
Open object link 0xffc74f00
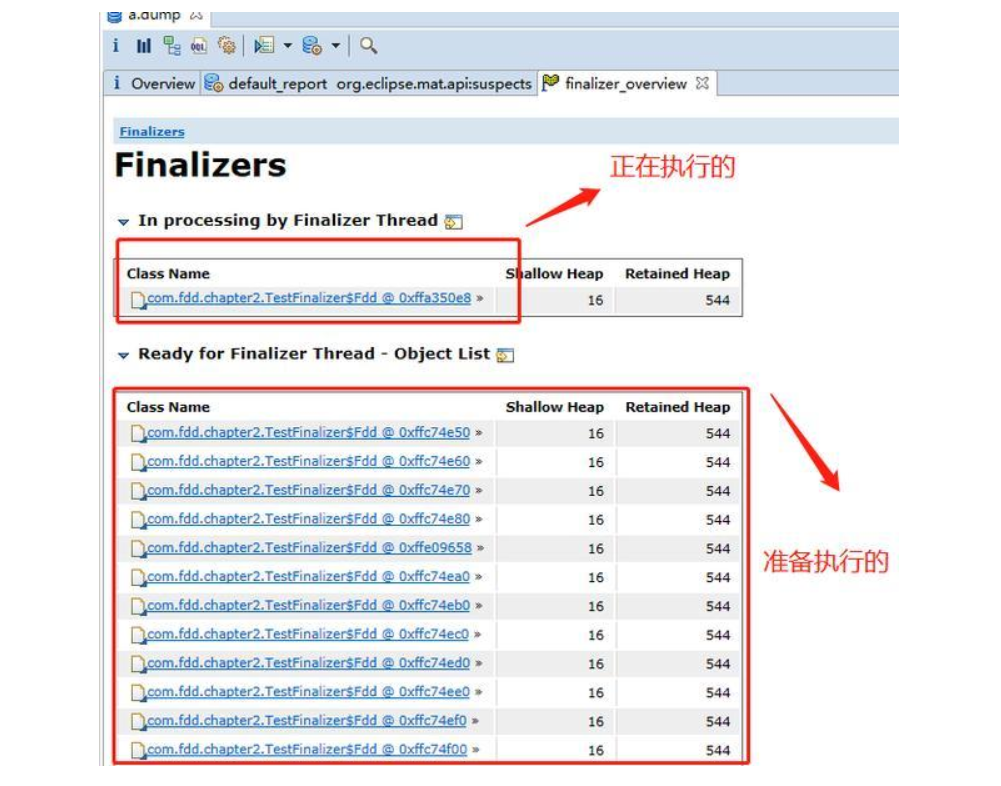(307, 749)
